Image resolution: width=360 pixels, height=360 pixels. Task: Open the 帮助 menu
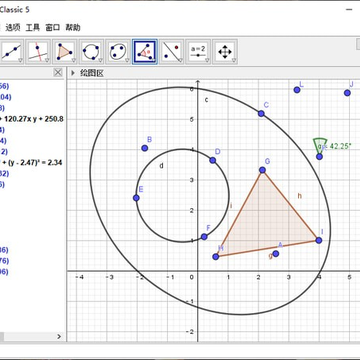tap(73, 28)
